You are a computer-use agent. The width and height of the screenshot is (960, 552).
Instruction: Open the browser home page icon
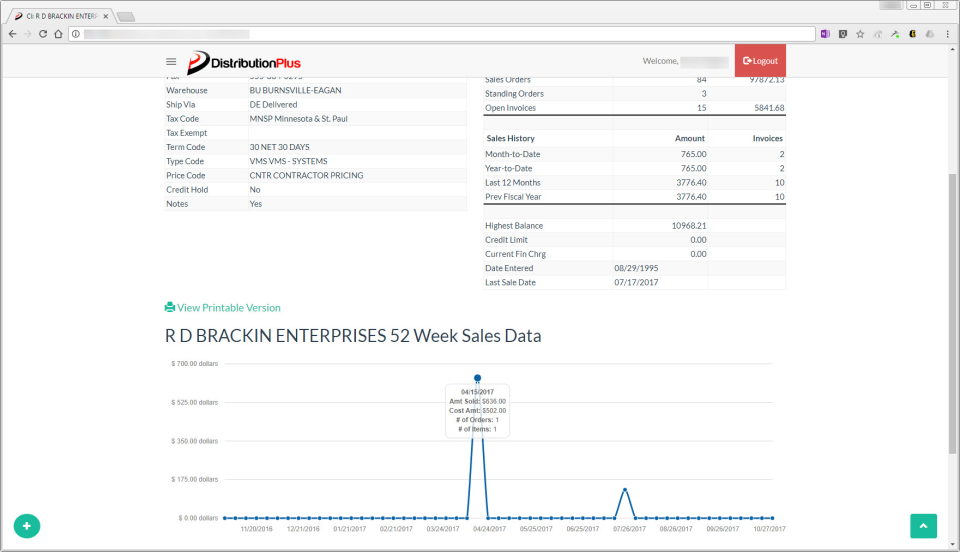point(58,34)
